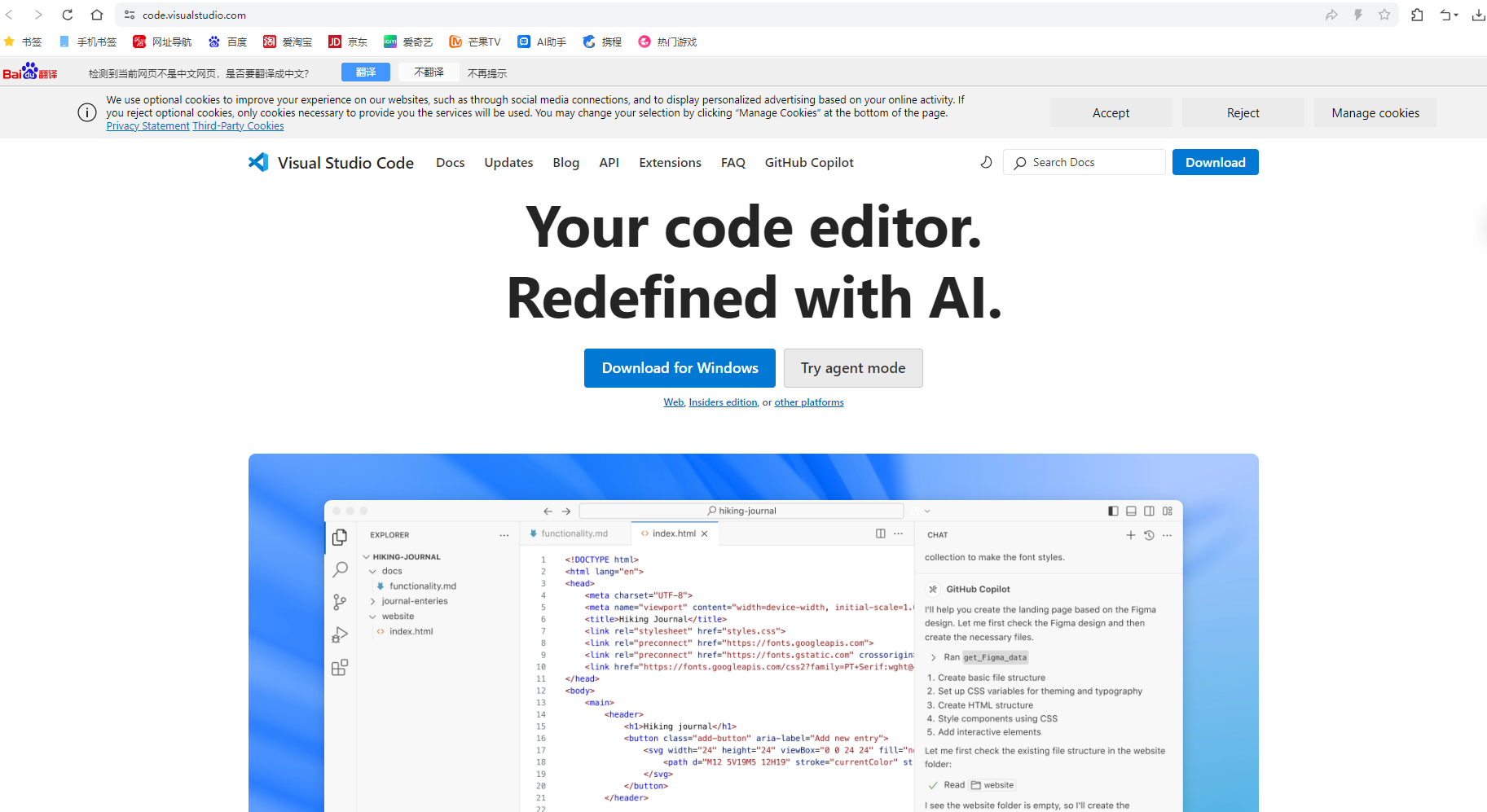
Task: Go back with the browser back arrow
Action: pyautogui.click(x=10, y=15)
